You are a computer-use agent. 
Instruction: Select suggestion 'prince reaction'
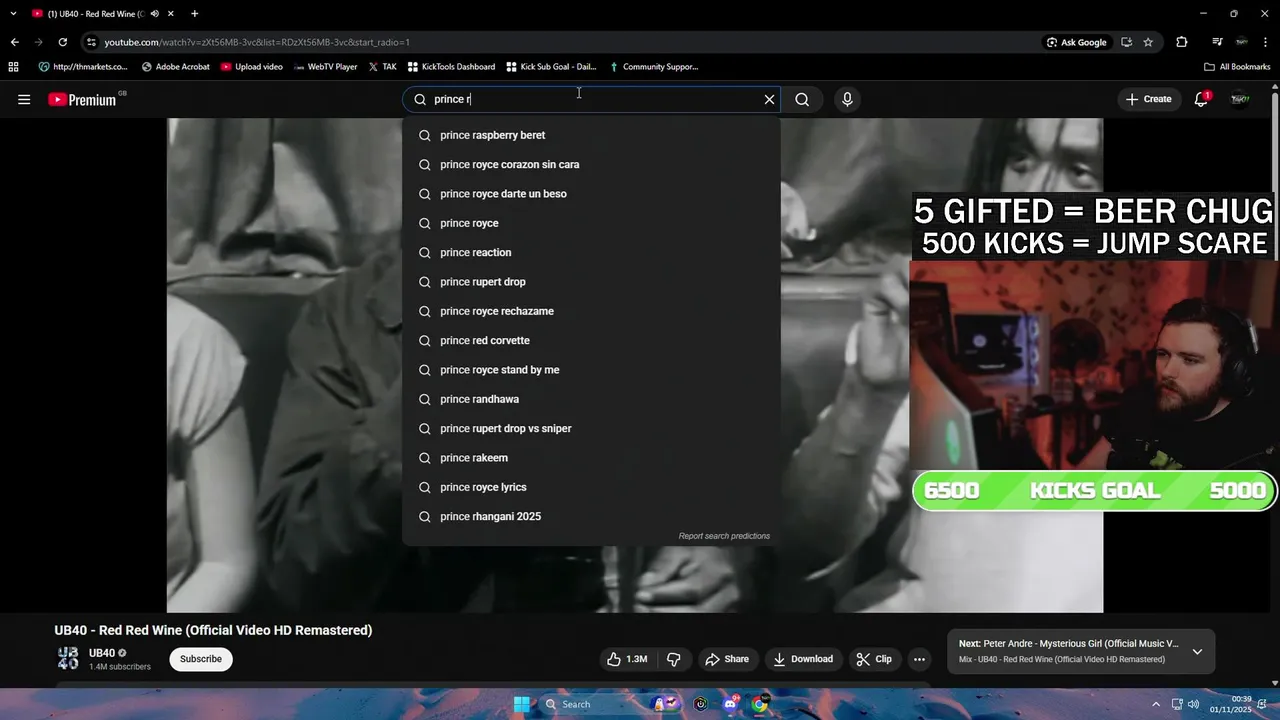[591, 252]
